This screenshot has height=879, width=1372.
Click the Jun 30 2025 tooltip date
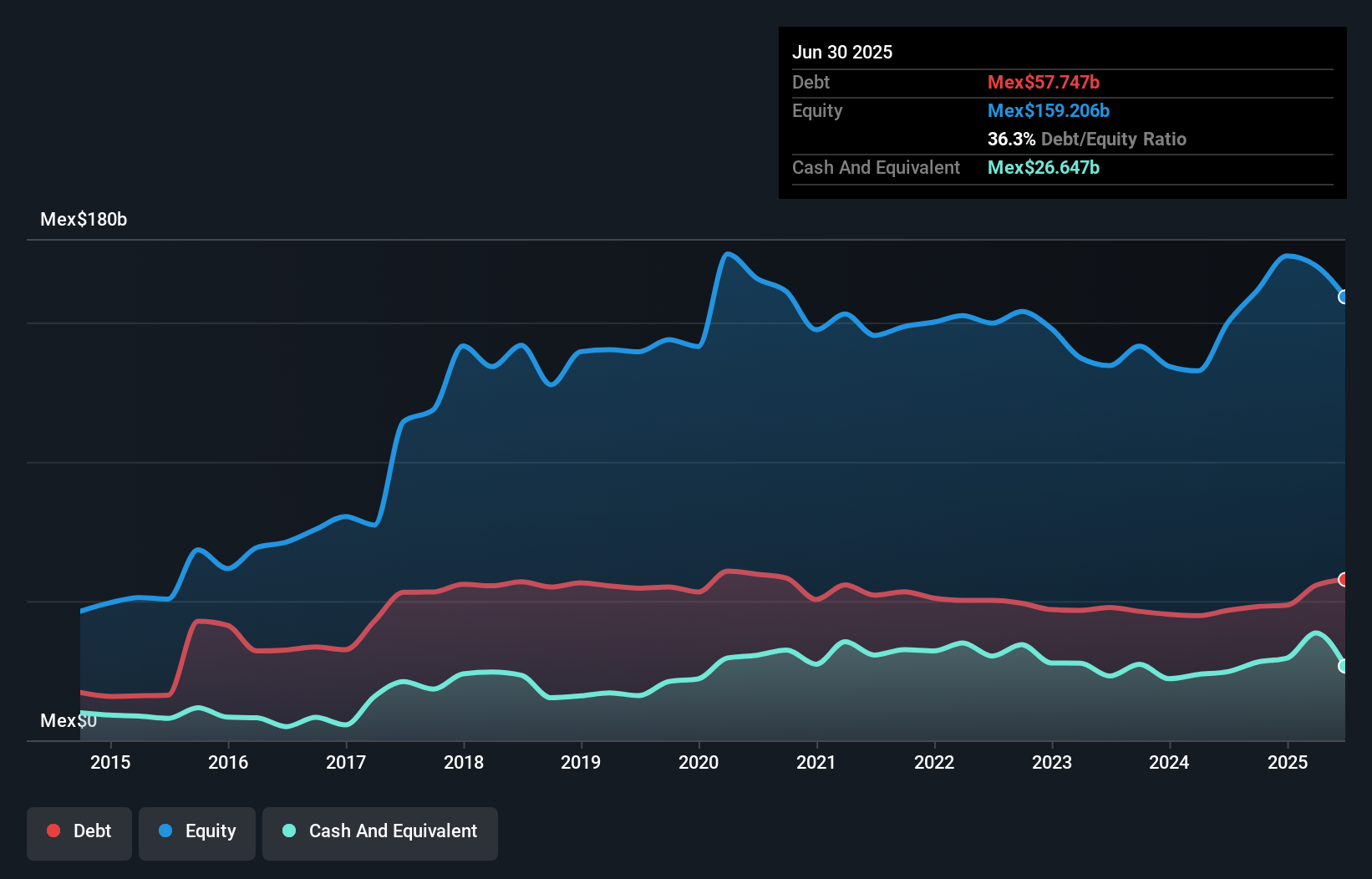pyautogui.click(x=842, y=52)
